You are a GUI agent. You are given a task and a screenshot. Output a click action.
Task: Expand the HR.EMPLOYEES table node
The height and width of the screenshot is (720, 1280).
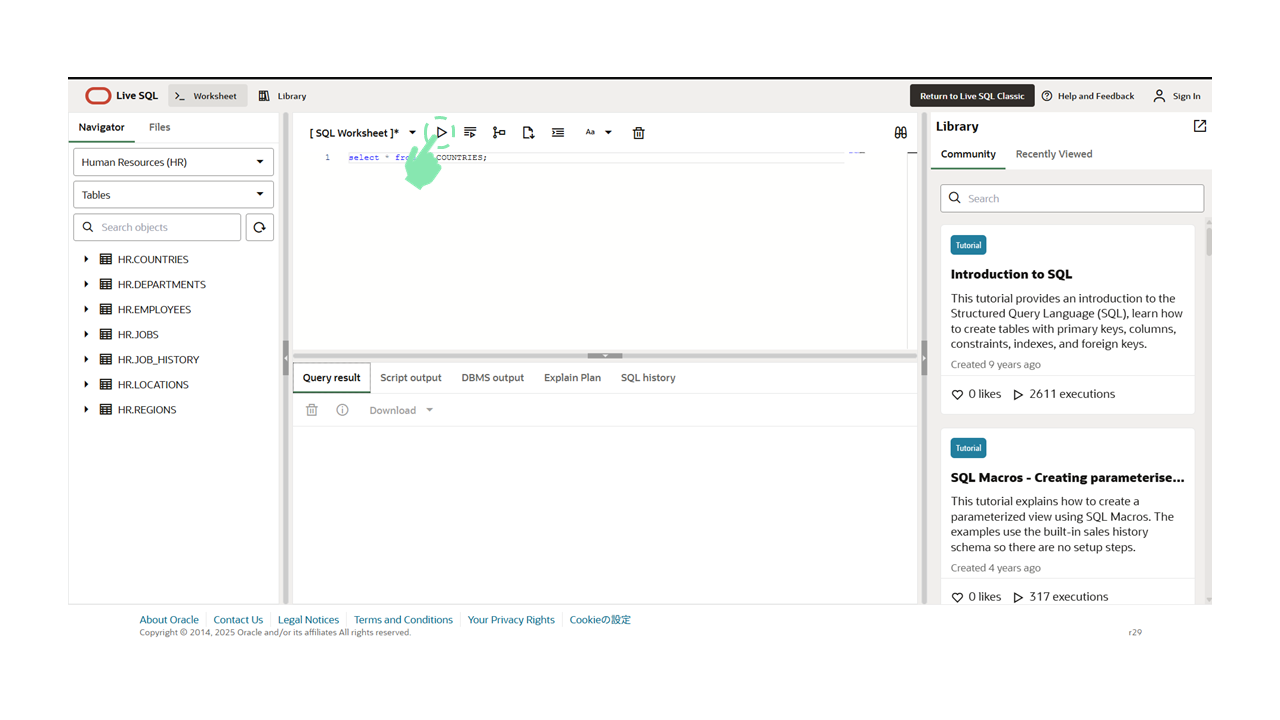point(86,309)
